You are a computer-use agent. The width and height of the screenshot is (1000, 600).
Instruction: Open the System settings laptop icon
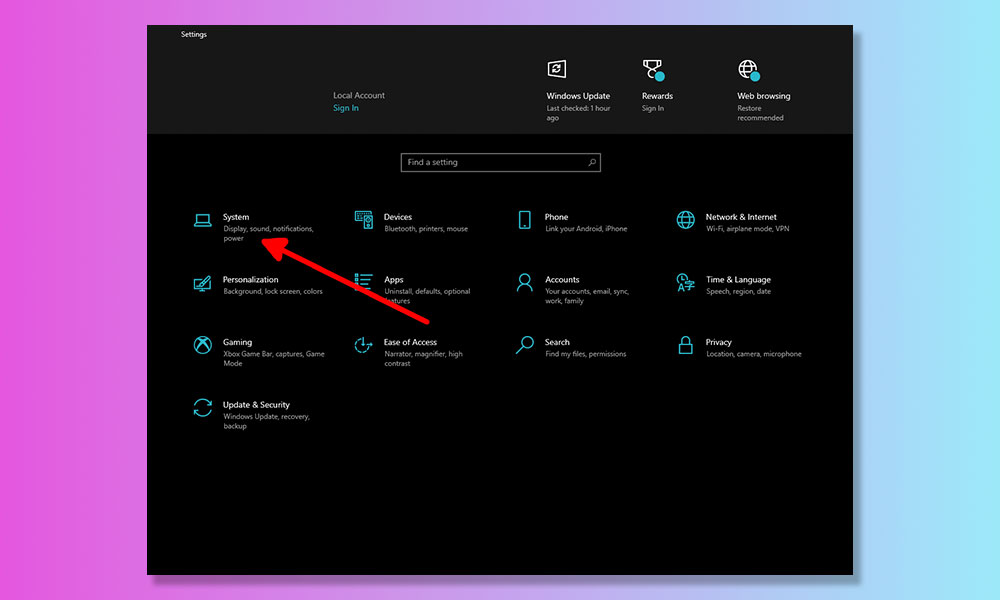(x=203, y=221)
